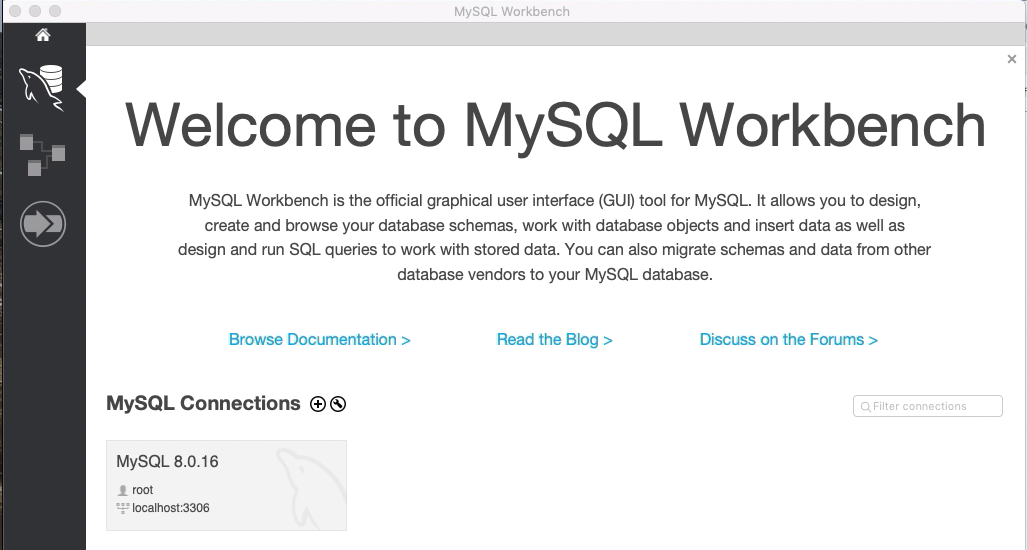Click the magnifier icon in filter field
The image size is (1027, 550).
[865, 407]
